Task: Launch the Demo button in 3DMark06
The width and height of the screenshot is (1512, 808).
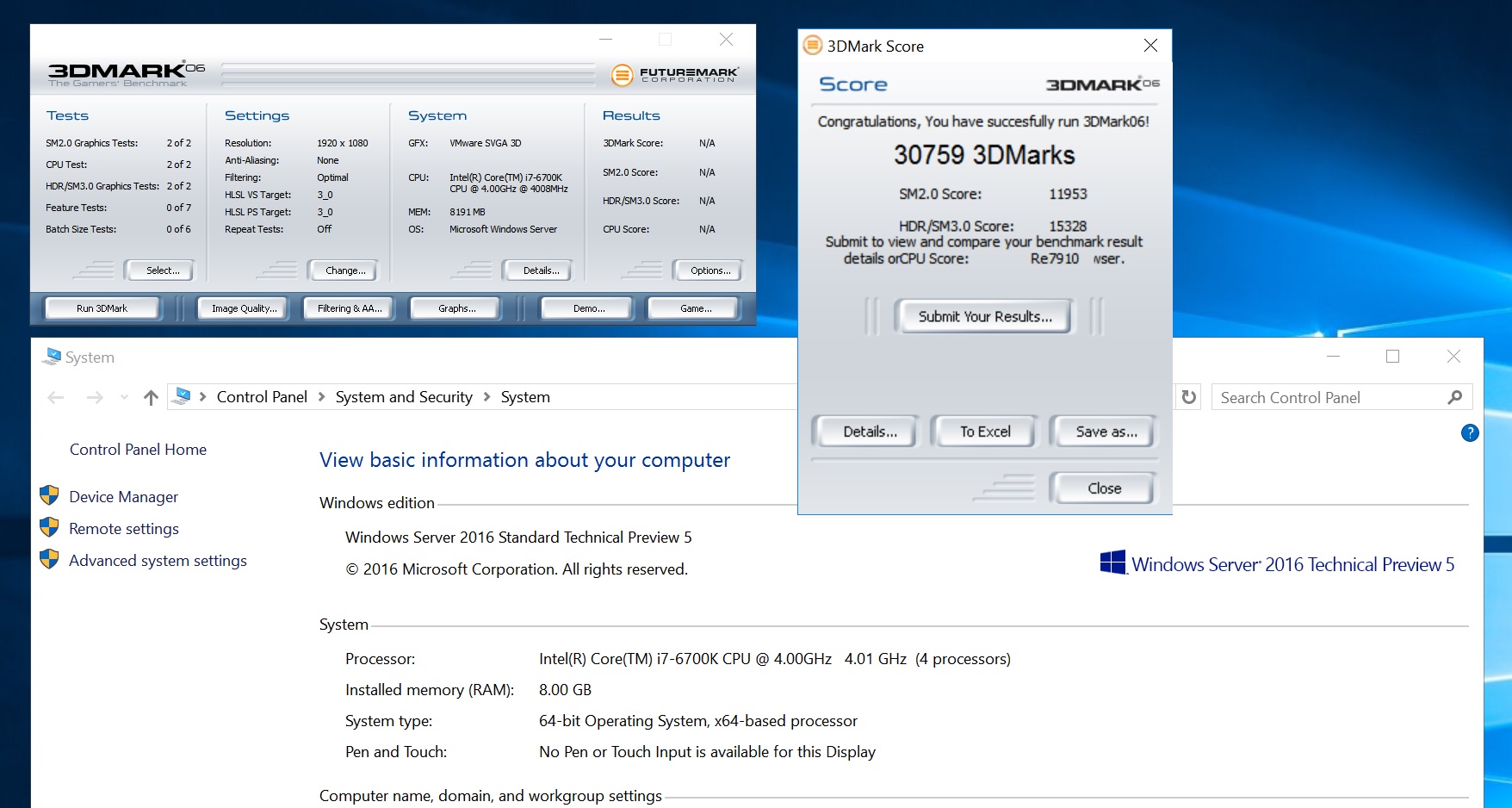Action: coord(589,308)
